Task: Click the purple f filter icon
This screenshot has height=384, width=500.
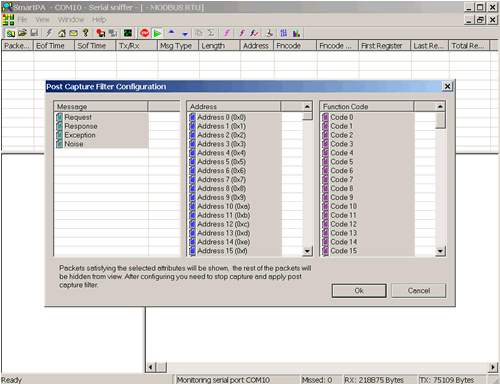Action: point(242,33)
